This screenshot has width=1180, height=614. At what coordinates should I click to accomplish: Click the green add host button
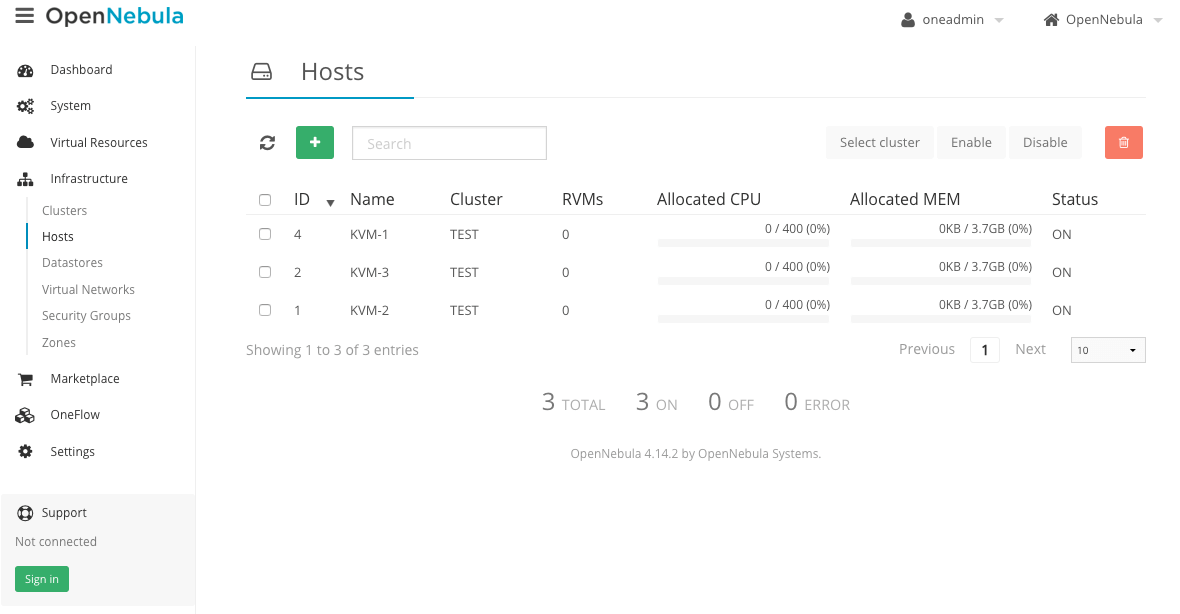tap(315, 143)
